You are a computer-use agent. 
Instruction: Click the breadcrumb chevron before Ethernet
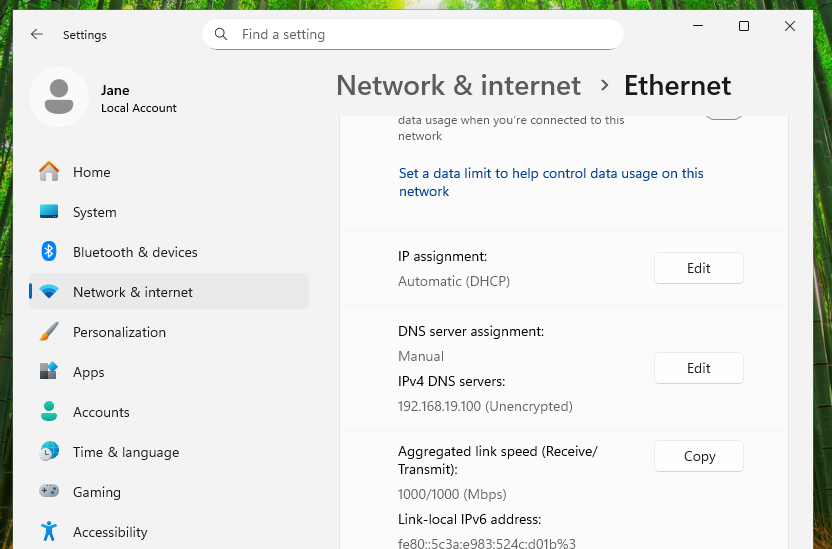click(604, 86)
